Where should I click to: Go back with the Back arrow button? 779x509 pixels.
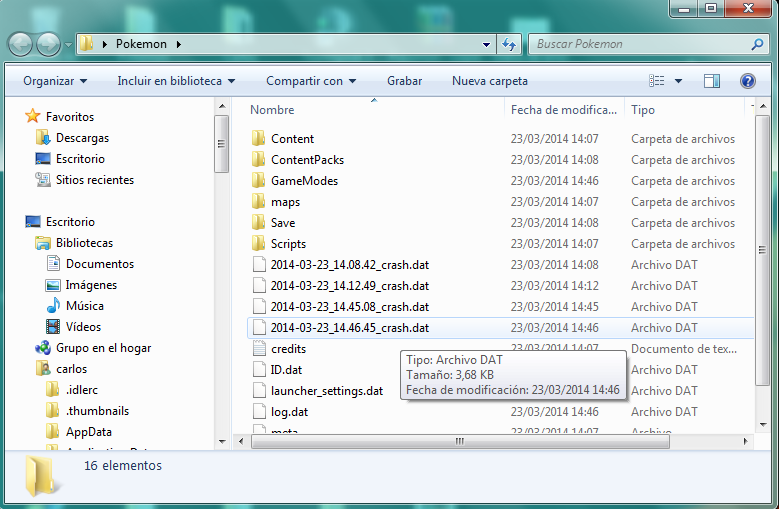(x=20, y=45)
